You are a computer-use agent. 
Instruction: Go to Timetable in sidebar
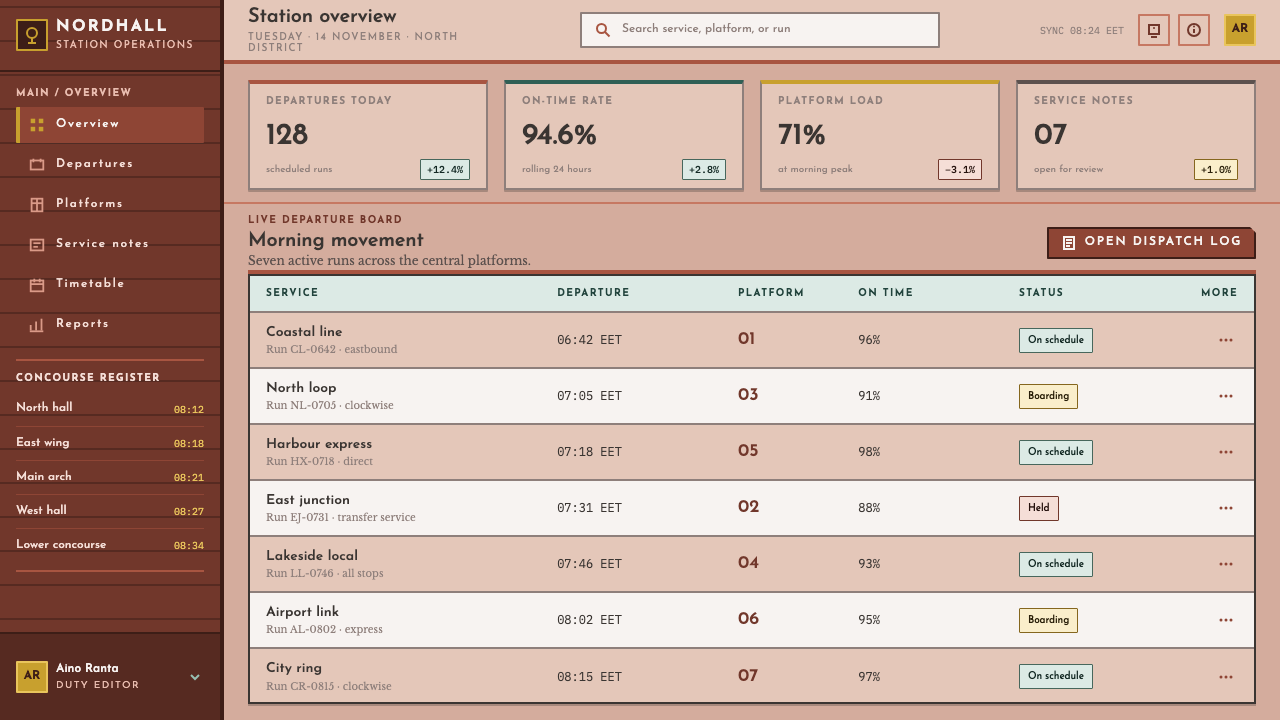[110, 284]
